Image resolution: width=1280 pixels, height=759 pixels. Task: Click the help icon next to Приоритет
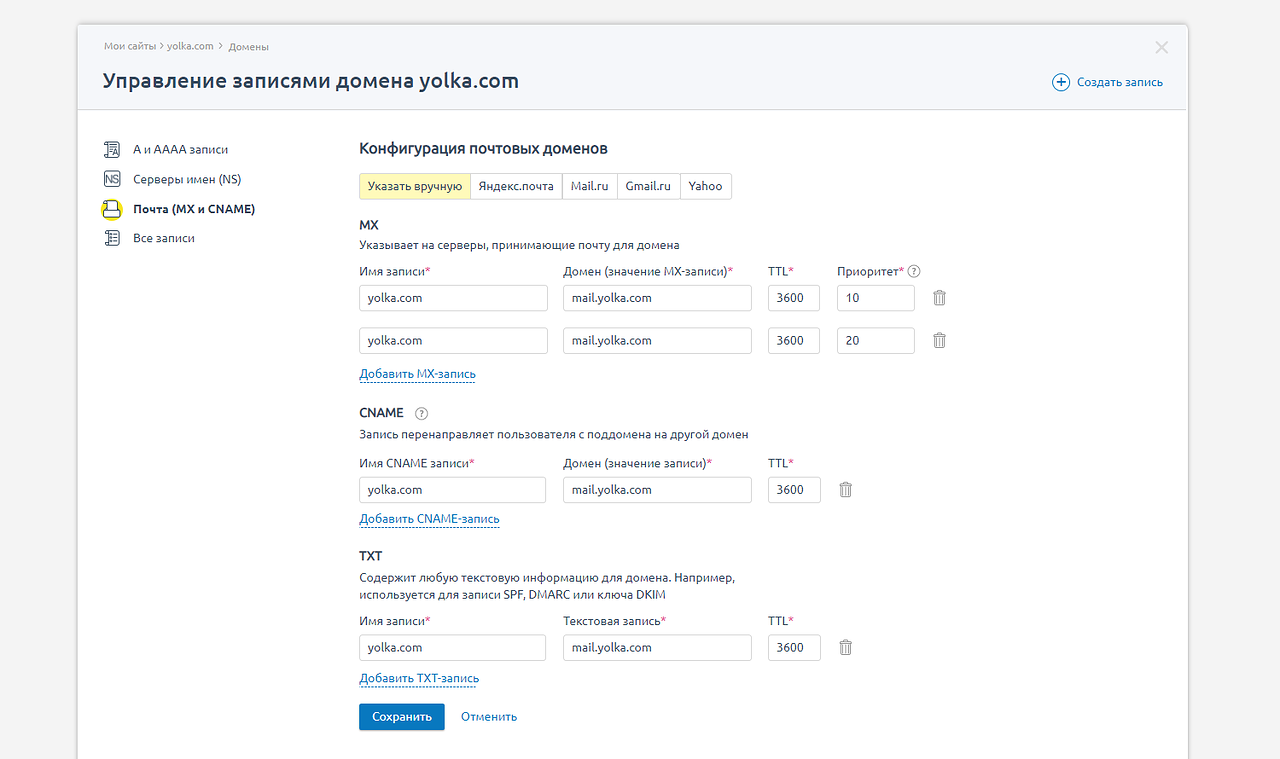coord(914,271)
